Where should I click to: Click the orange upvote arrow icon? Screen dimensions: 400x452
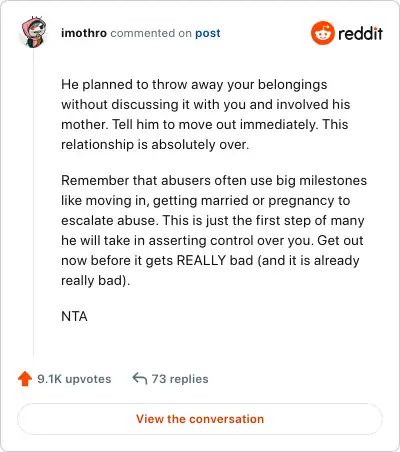pos(25,379)
